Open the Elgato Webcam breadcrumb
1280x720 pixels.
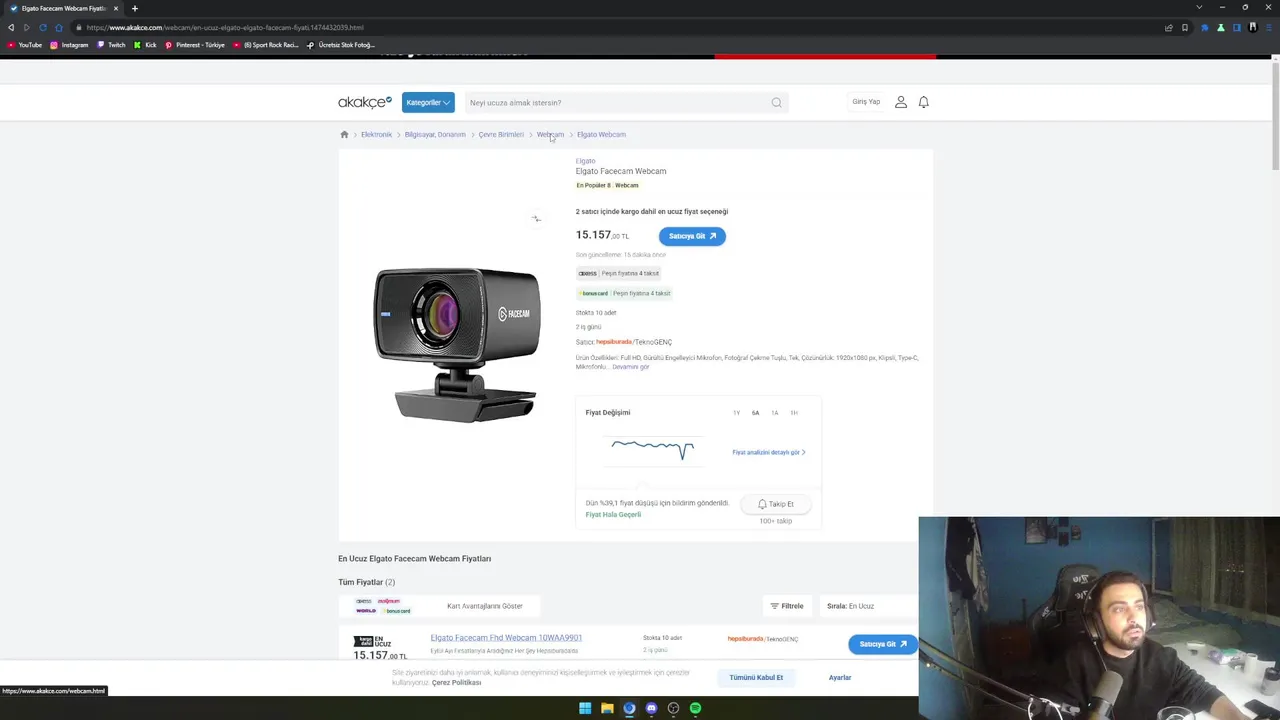pos(601,134)
